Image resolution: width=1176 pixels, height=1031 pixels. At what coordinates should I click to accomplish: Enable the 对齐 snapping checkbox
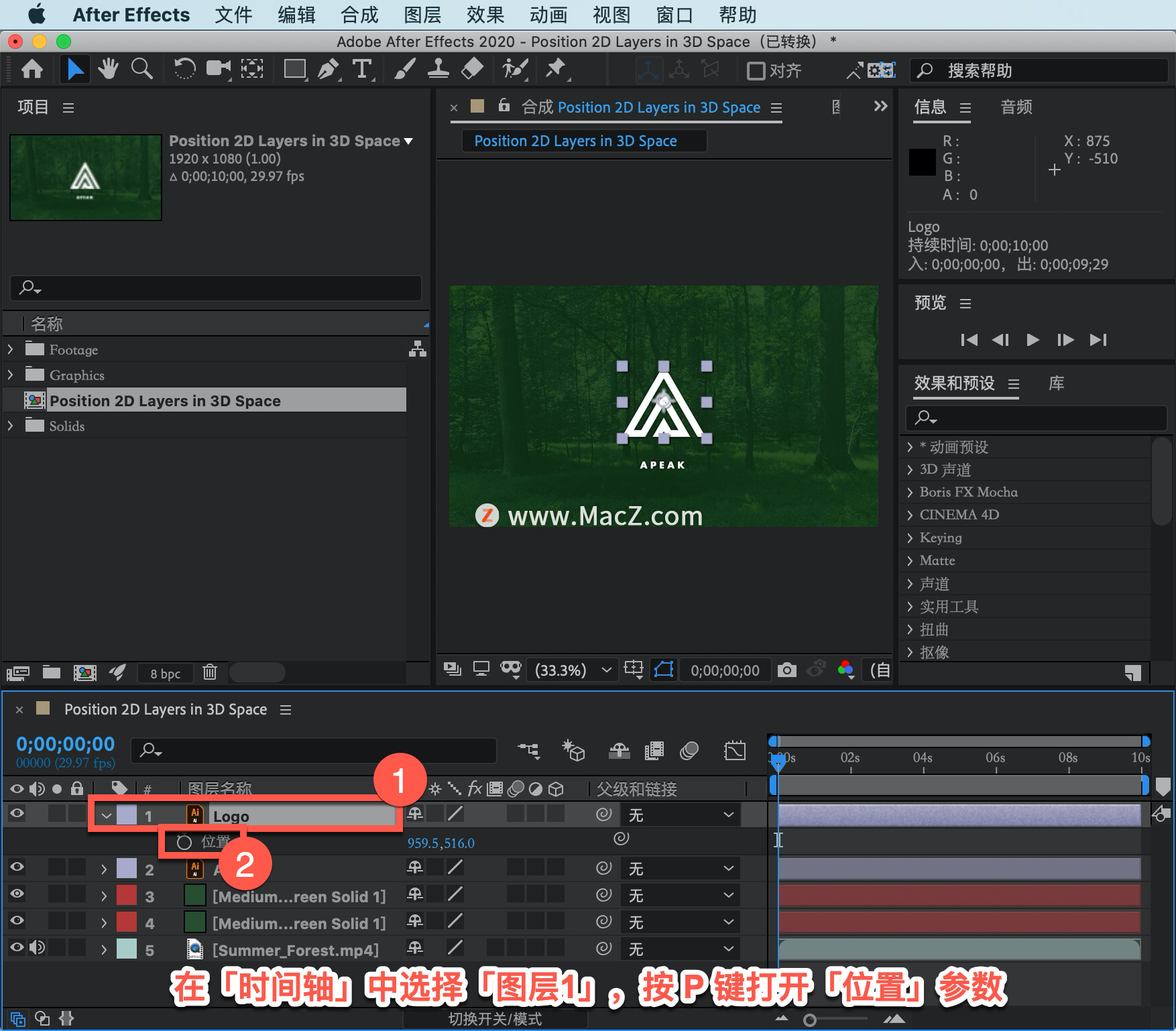pos(756,70)
